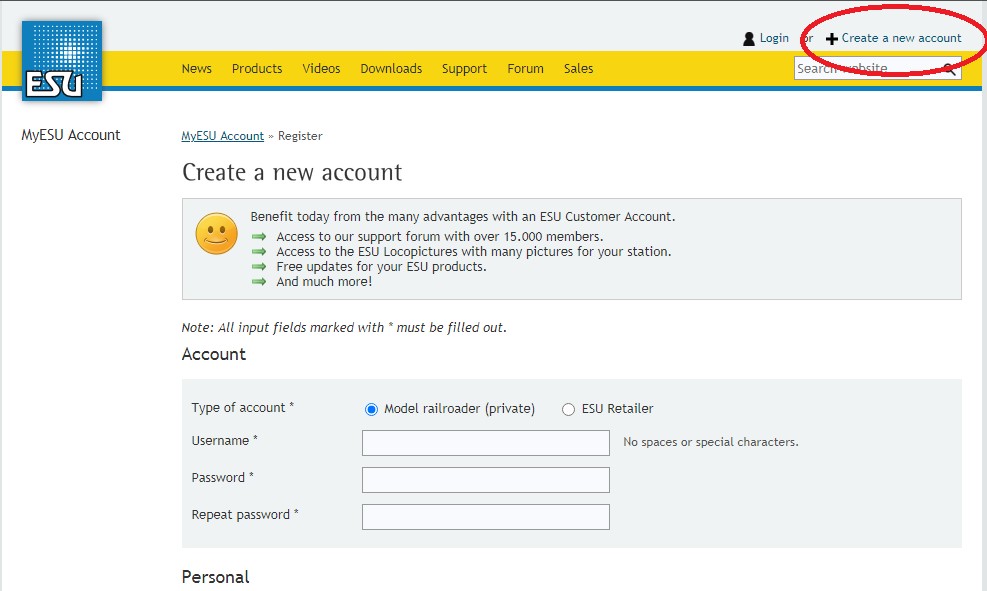987x591 pixels.
Task: Click the search magnifier icon
Action: coord(950,69)
